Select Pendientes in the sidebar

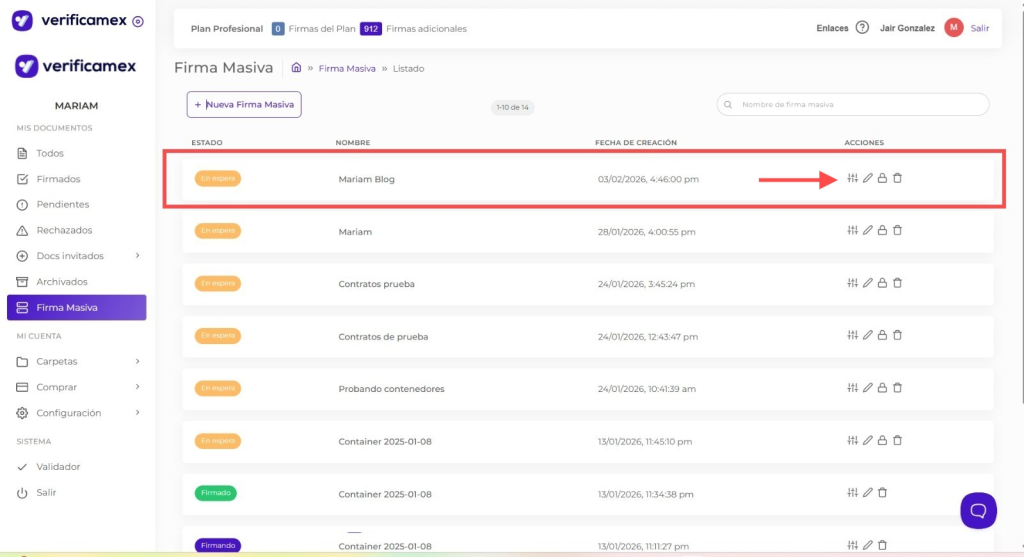62,204
